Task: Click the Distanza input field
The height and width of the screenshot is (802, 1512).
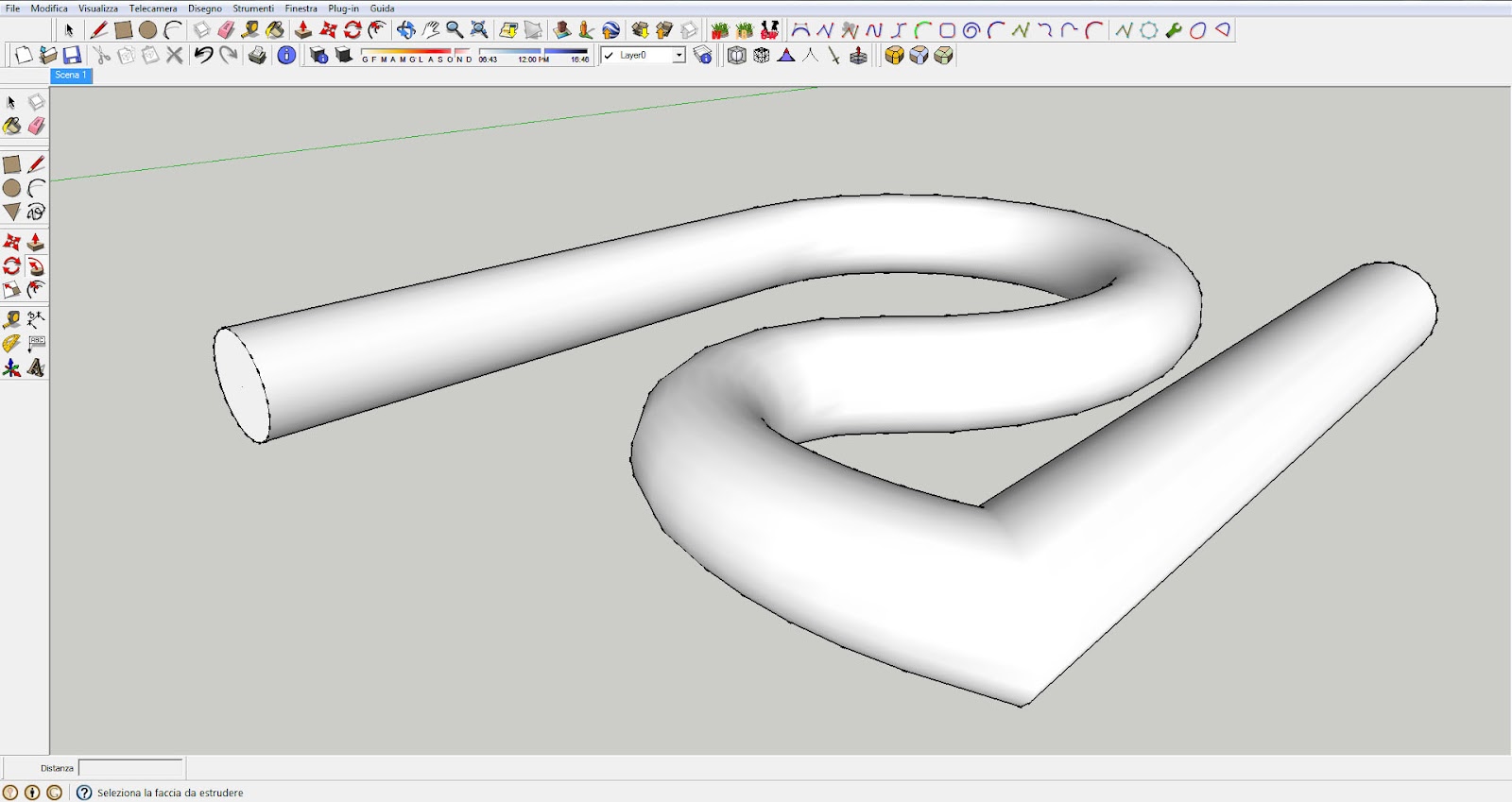Action: pos(131,768)
